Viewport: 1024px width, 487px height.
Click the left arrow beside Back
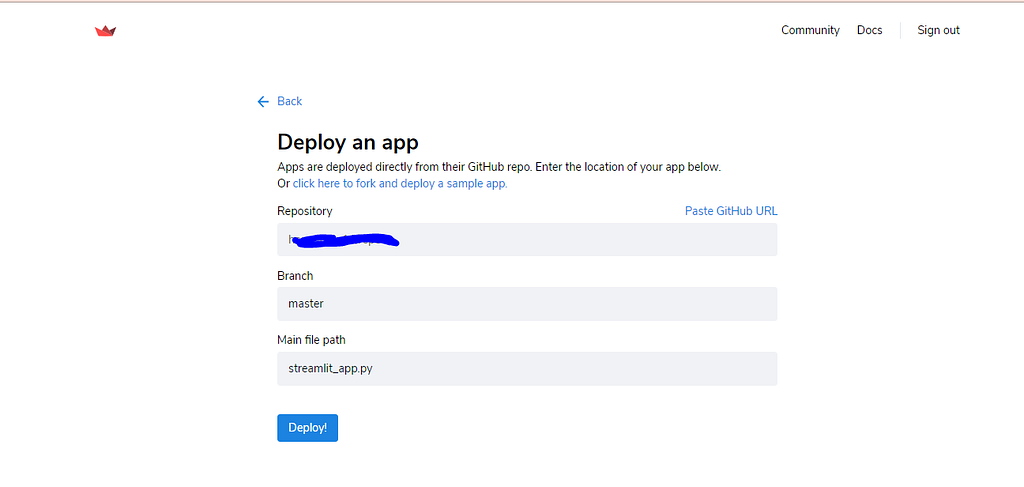263,101
